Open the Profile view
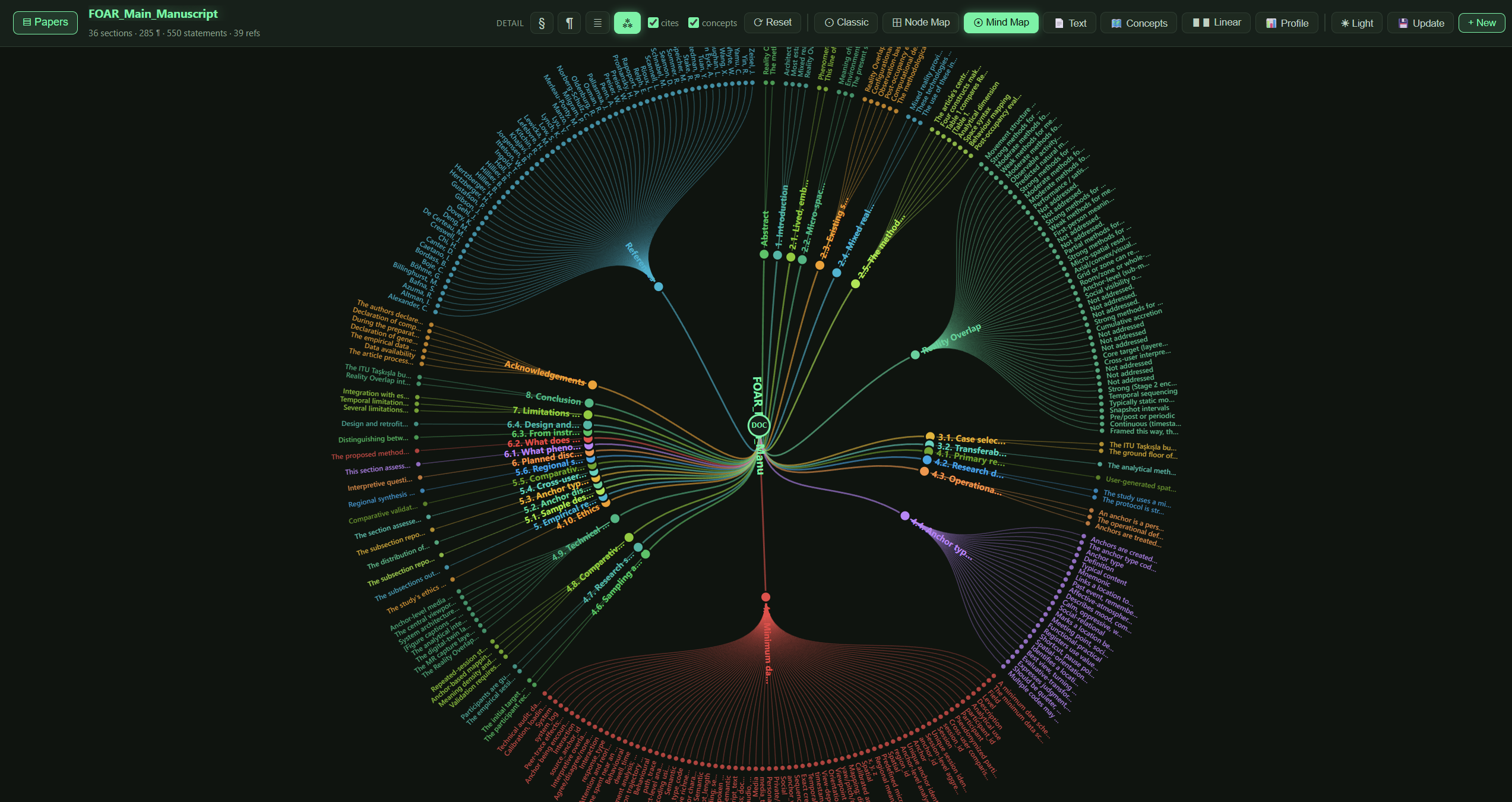This screenshot has height=802, width=1512. tap(1287, 23)
